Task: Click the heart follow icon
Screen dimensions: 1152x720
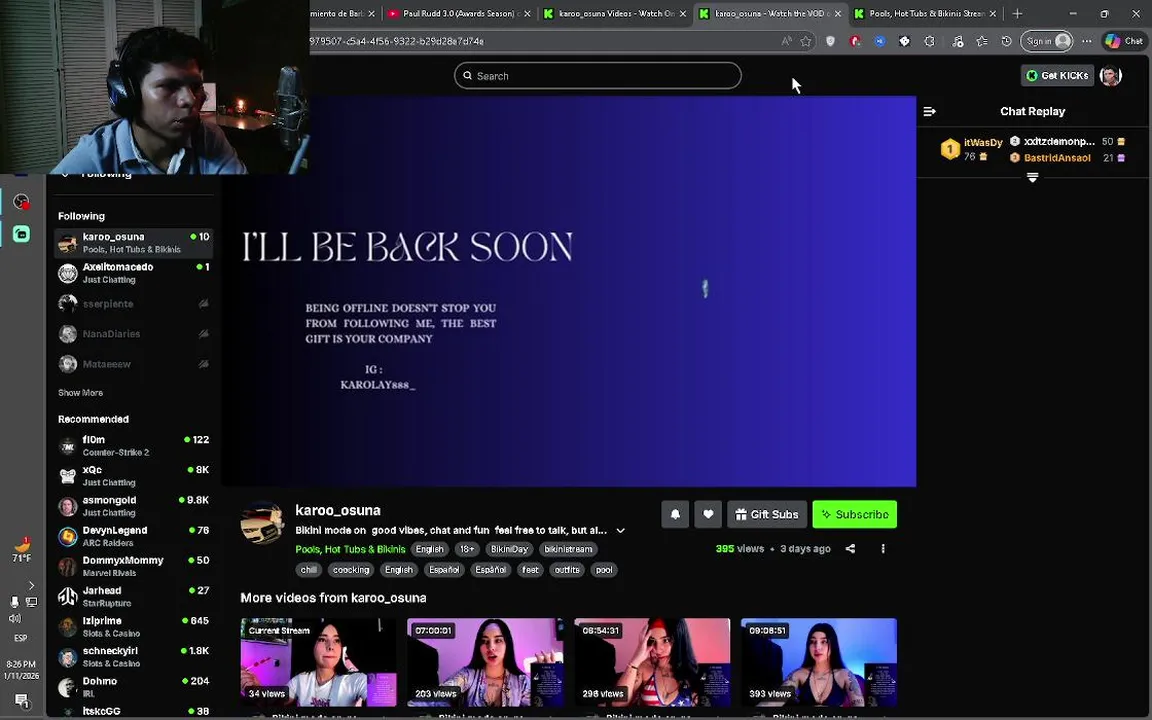Action: (x=708, y=514)
